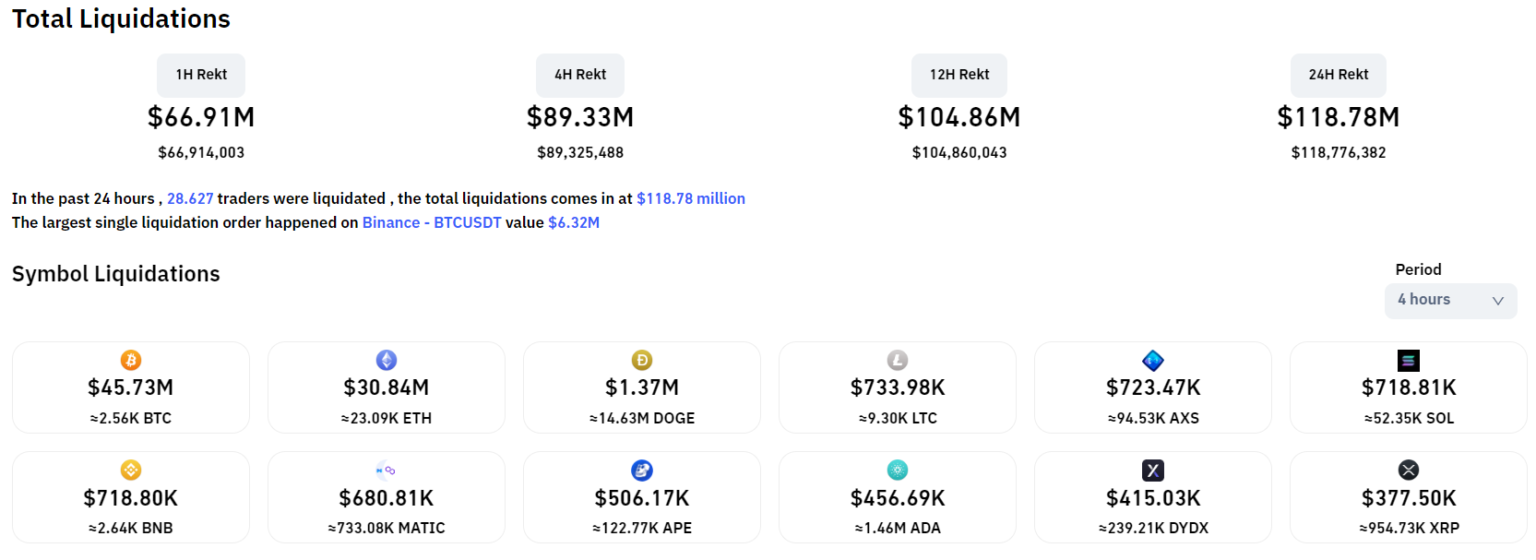
Task: Click the Ethereum coin icon
Action: click(386, 360)
